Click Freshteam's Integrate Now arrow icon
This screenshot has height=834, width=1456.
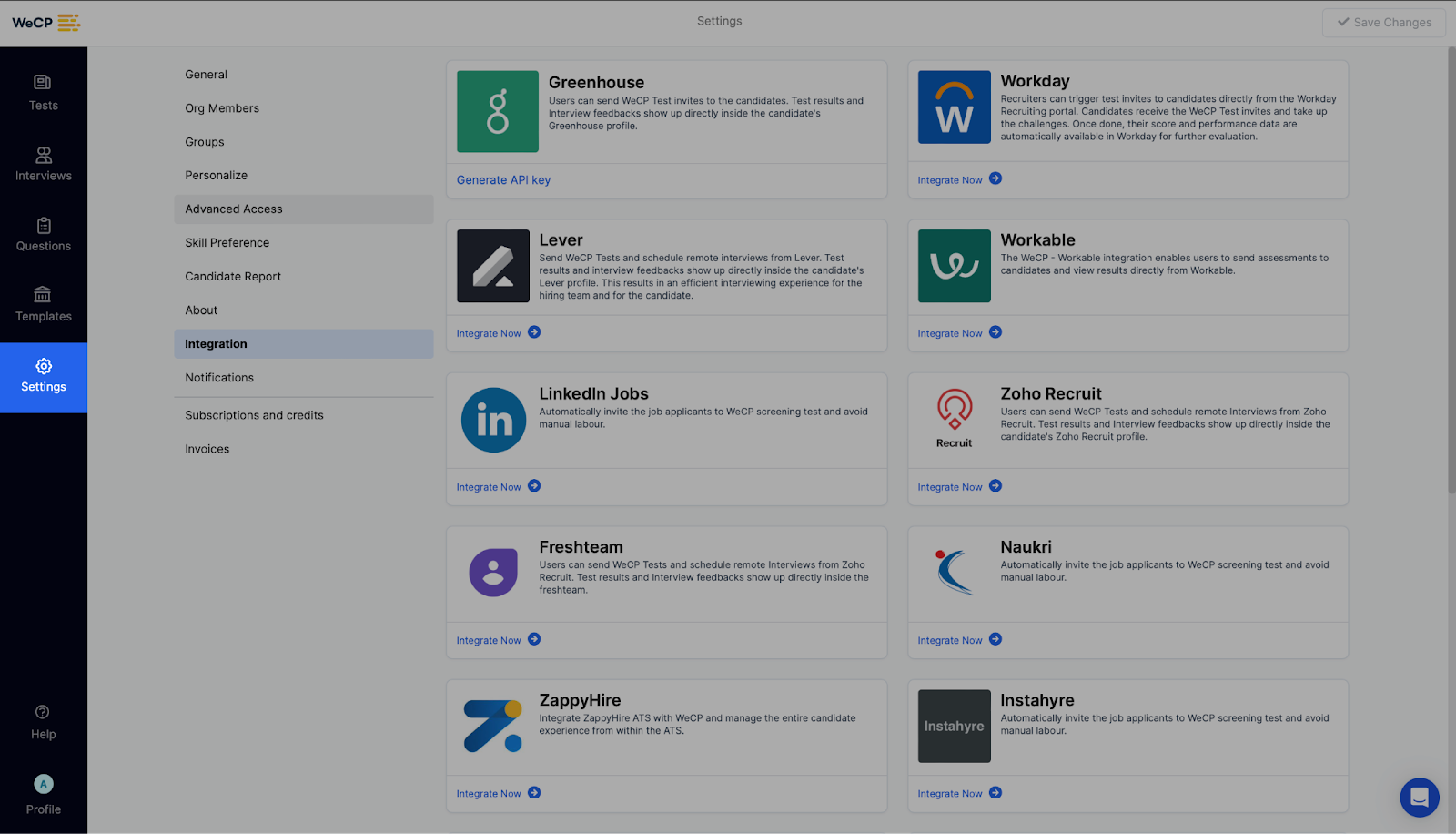coord(534,639)
